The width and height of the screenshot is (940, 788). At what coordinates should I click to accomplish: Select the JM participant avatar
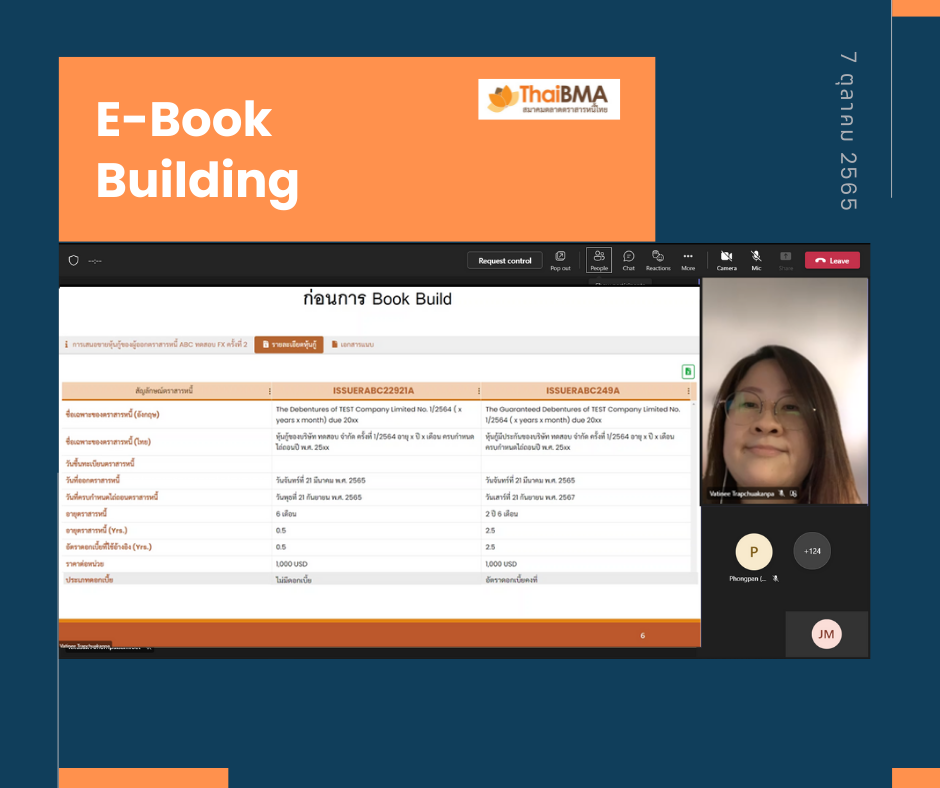(x=826, y=634)
